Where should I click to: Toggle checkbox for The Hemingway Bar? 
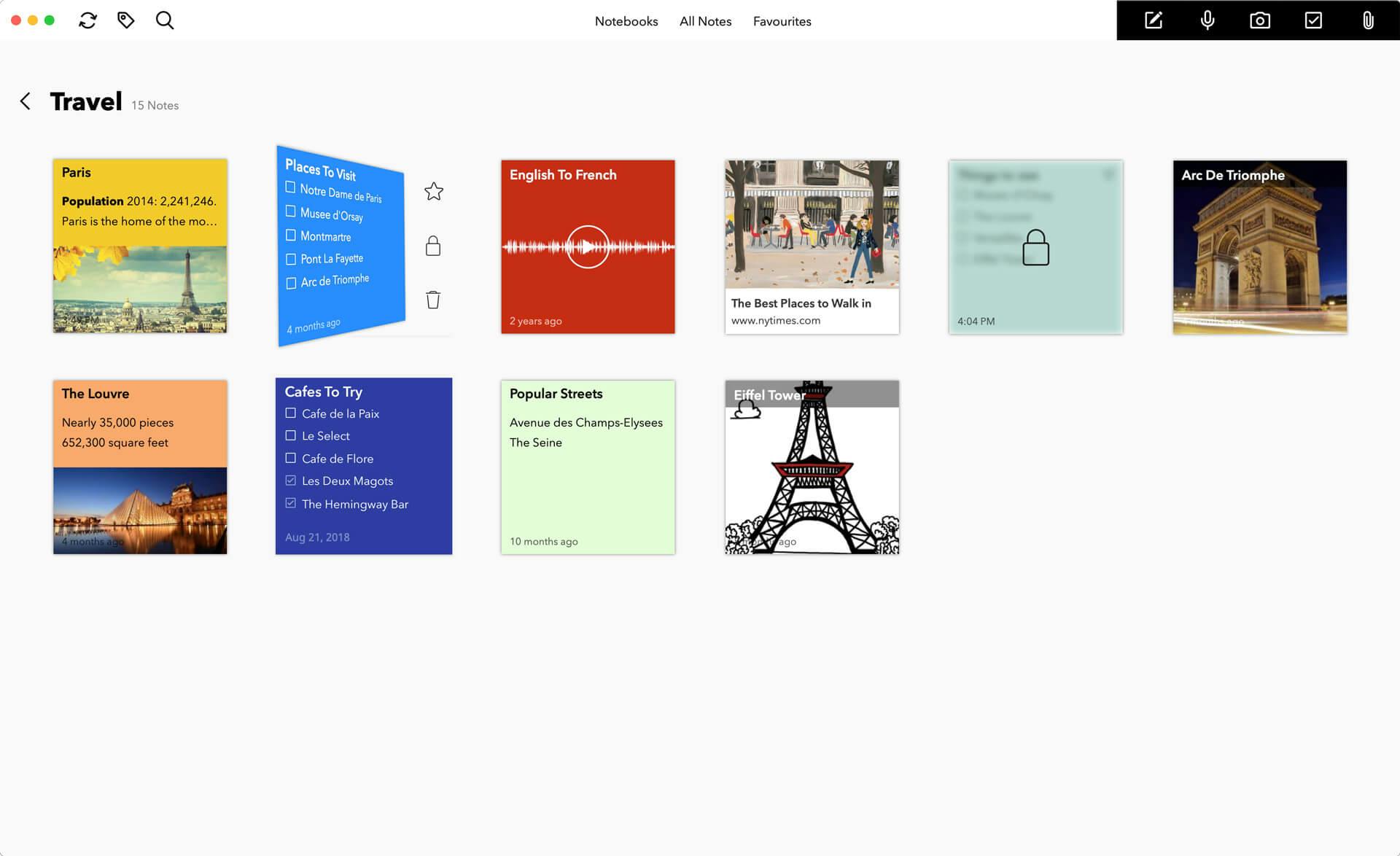pyautogui.click(x=290, y=504)
